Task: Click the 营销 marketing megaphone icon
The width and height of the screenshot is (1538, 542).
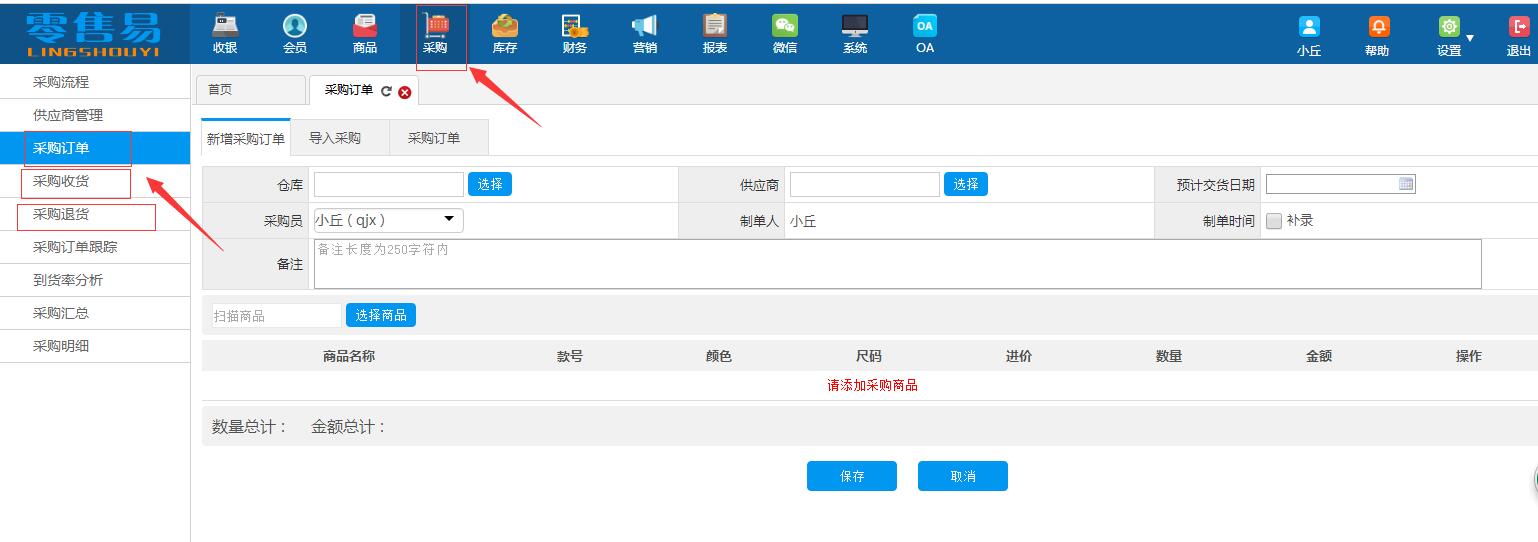Action: (645, 27)
